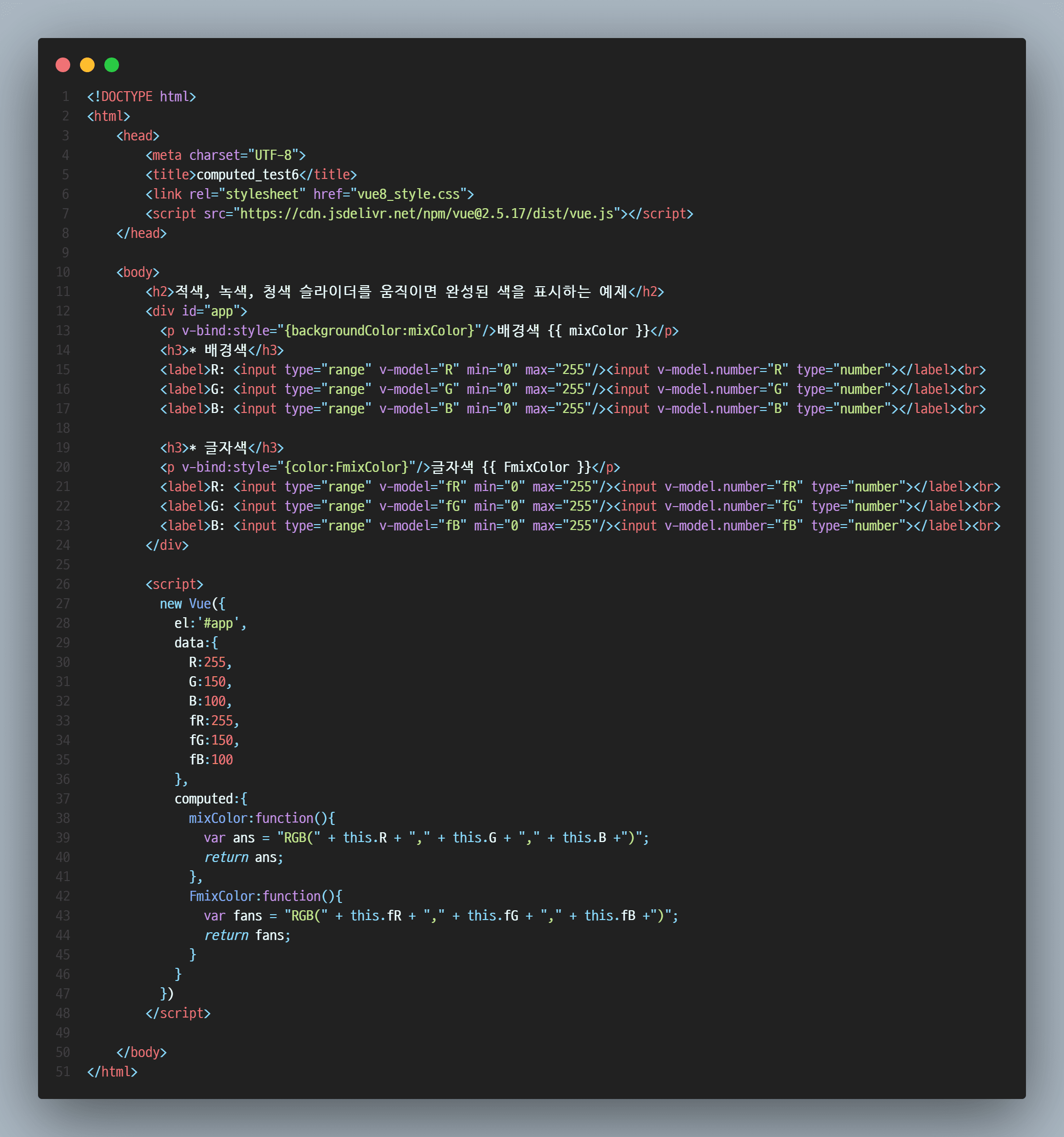1064x1137 pixels.
Task: Click the mixColor:function() definition
Action: 262,819
